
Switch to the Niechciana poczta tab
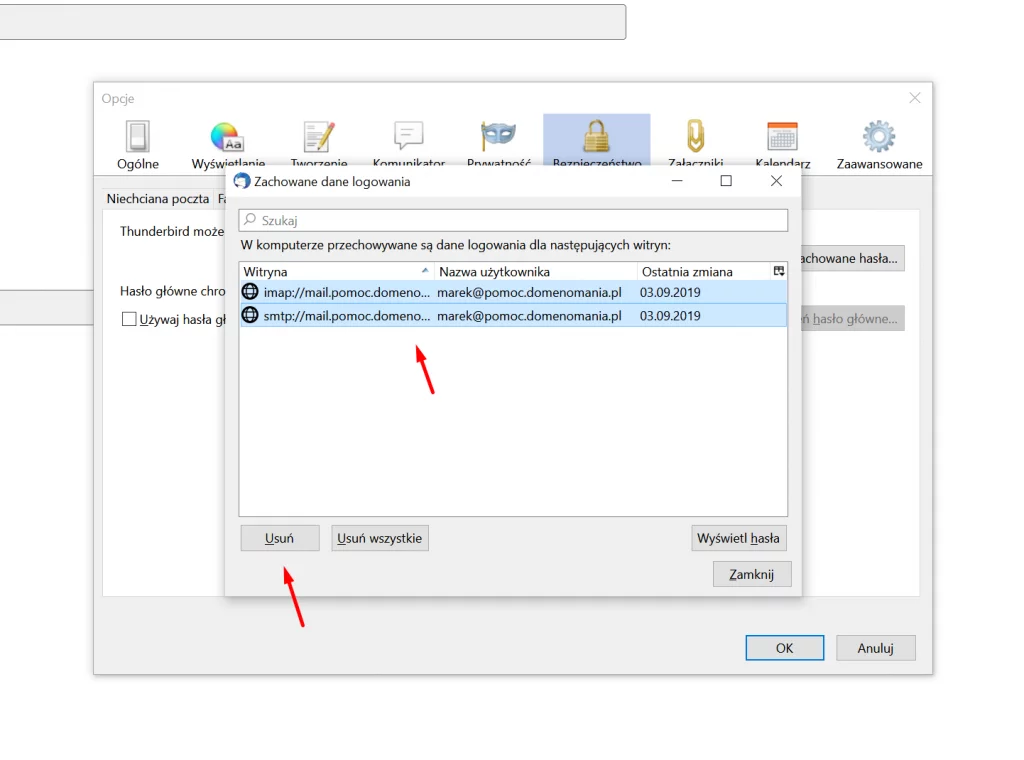click(158, 198)
